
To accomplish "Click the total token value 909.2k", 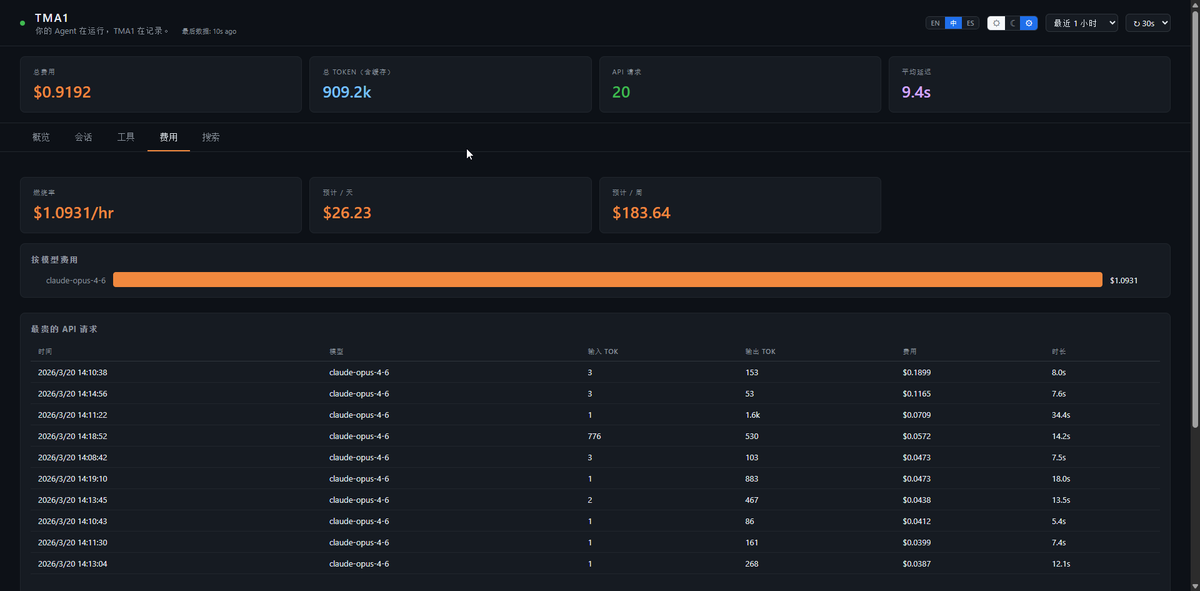I will (x=347, y=92).
